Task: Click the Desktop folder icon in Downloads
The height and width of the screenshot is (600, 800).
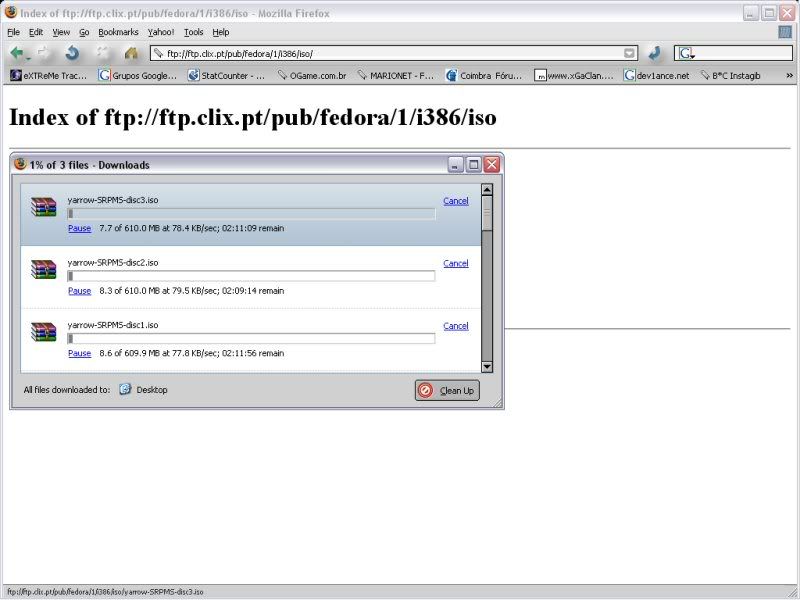Action: (x=125, y=390)
